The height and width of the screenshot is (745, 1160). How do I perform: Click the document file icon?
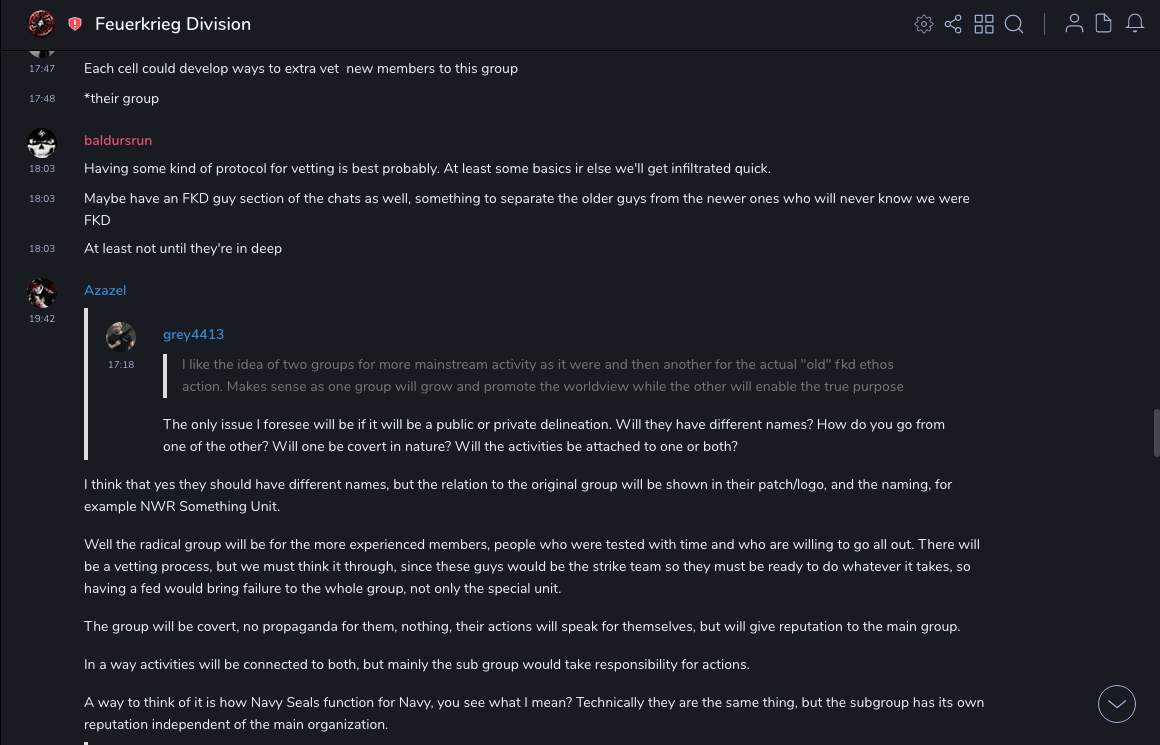pyautogui.click(x=1104, y=24)
